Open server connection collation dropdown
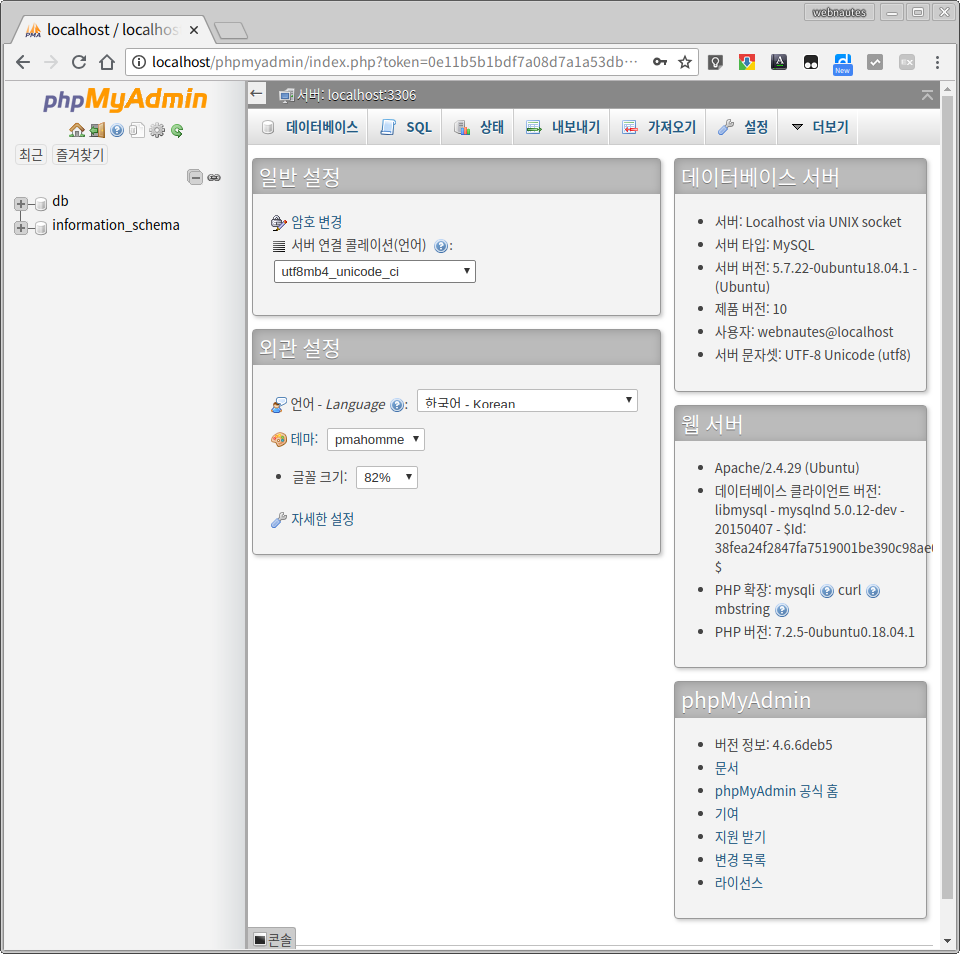Image resolution: width=960 pixels, height=954 pixels. tap(375, 271)
